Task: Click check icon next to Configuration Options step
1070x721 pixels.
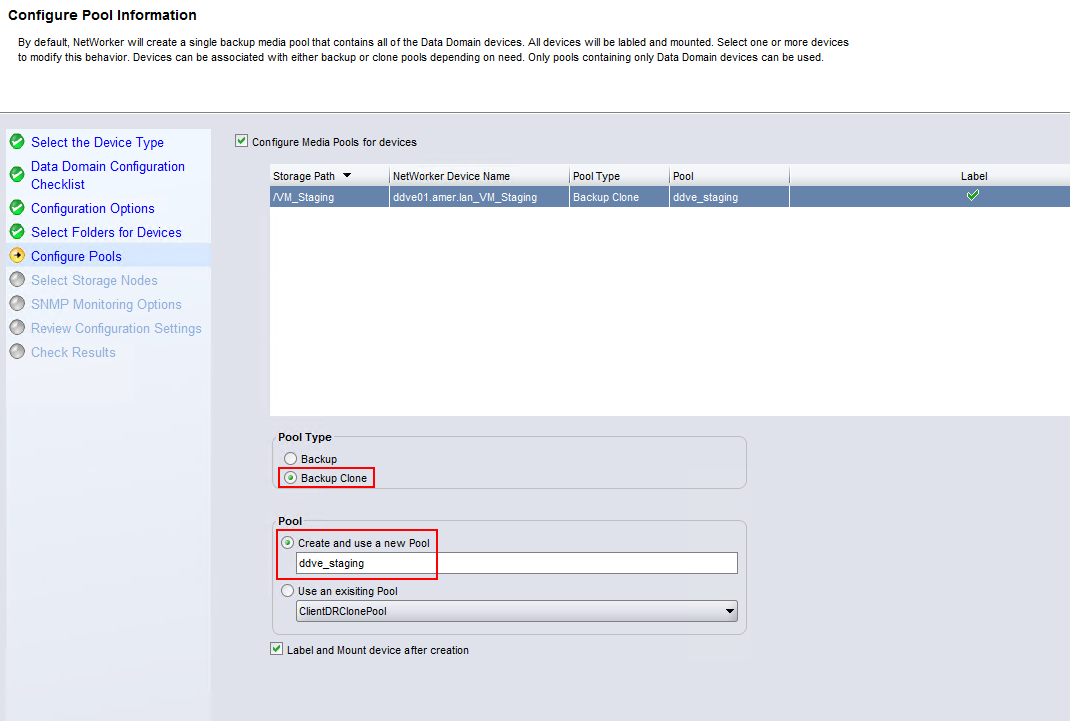Action: (x=17, y=208)
